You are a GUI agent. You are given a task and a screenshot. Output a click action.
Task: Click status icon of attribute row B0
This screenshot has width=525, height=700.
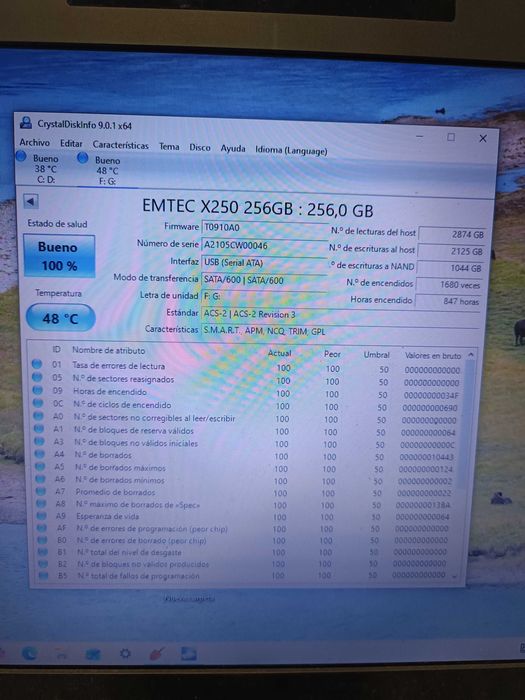click(42, 540)
